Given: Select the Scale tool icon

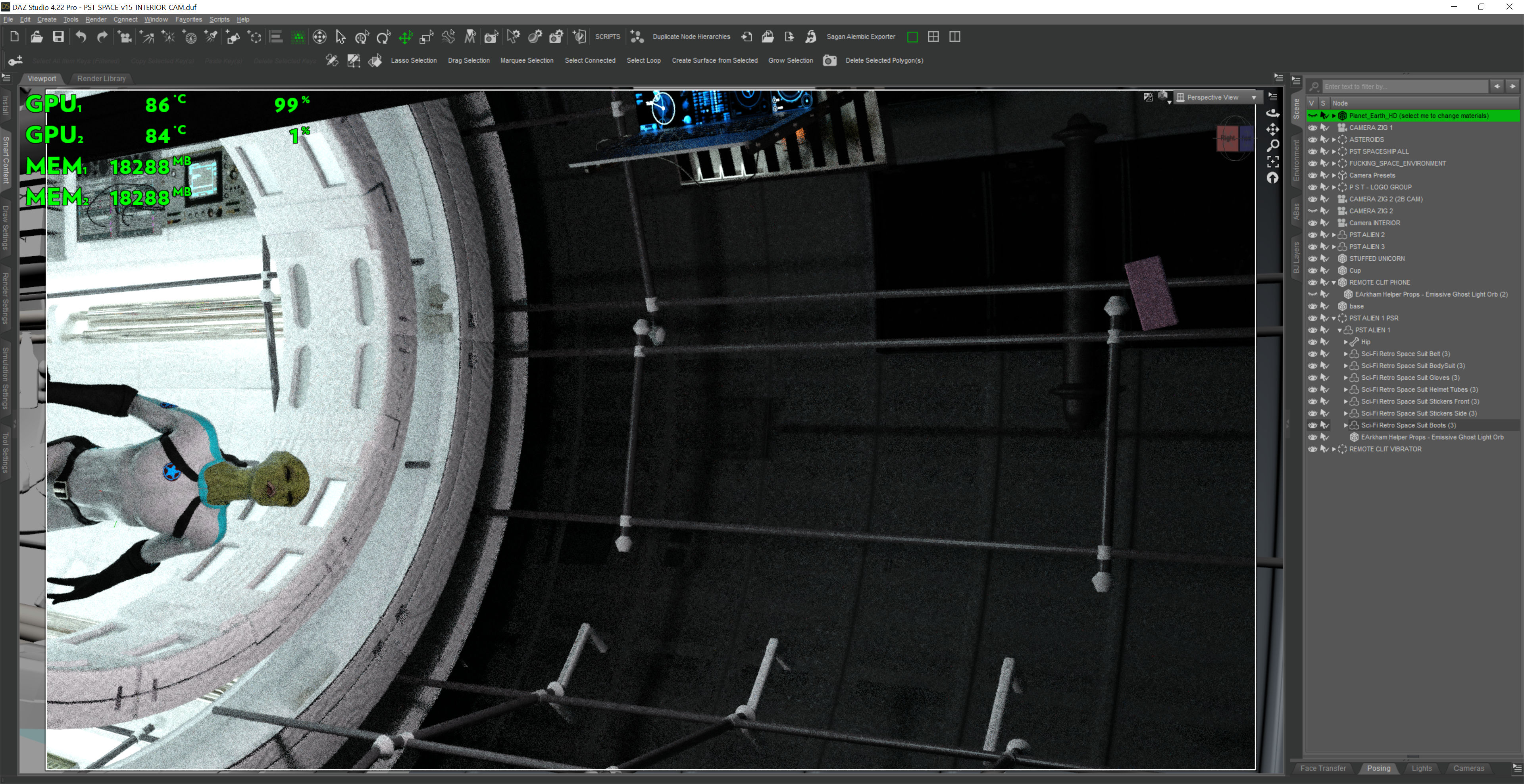Looking at the screenshot, I should [x=427, y=37].
